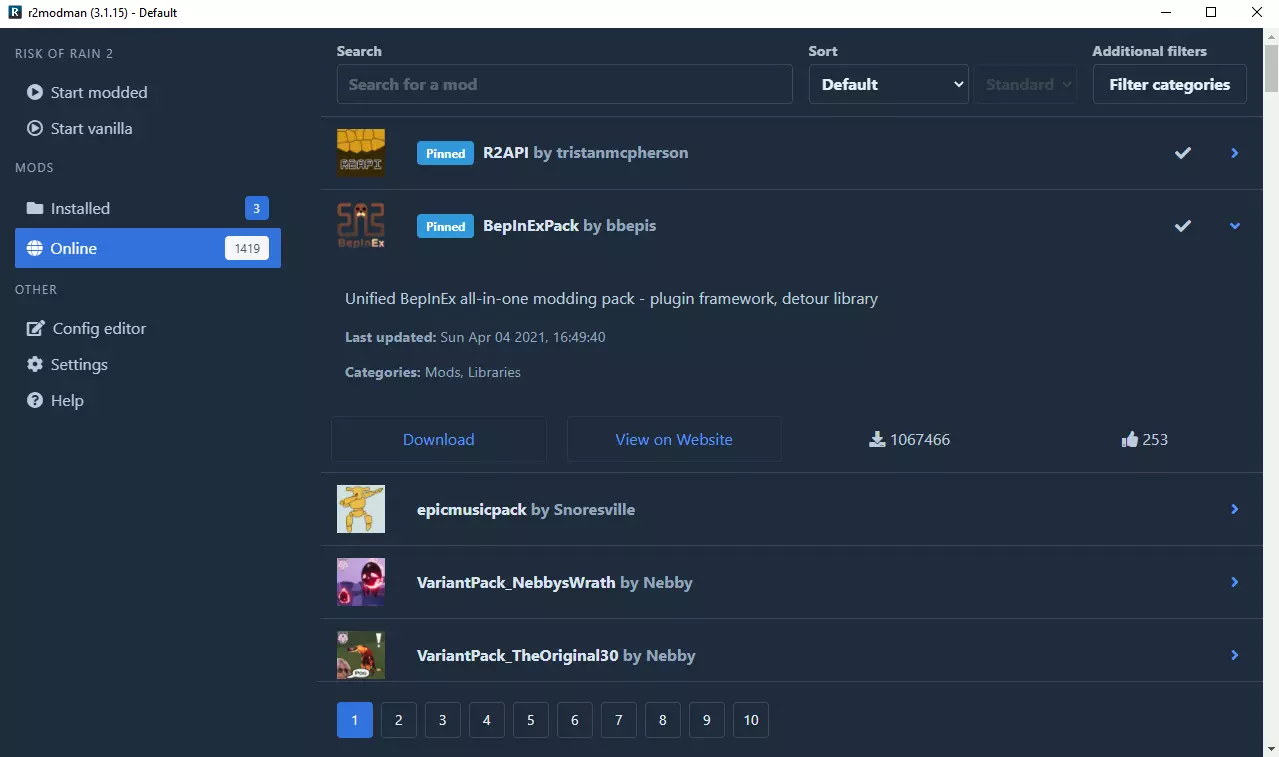Image resolution: width=1279 pixels, height=757 pixels.
Task: Go to page 2
Action: 399,720
